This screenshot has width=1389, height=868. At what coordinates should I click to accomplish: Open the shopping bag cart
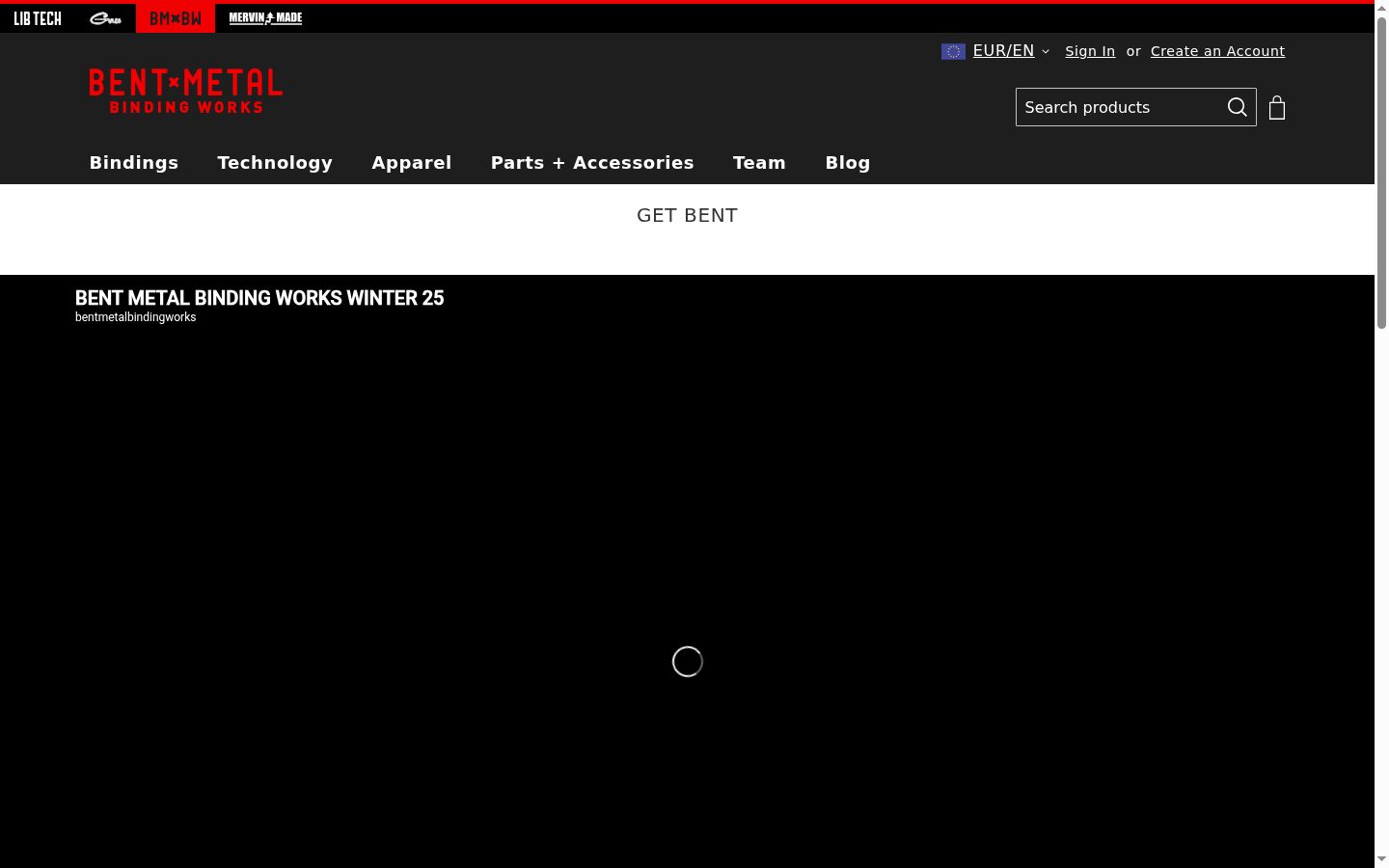click(1277, 107)
